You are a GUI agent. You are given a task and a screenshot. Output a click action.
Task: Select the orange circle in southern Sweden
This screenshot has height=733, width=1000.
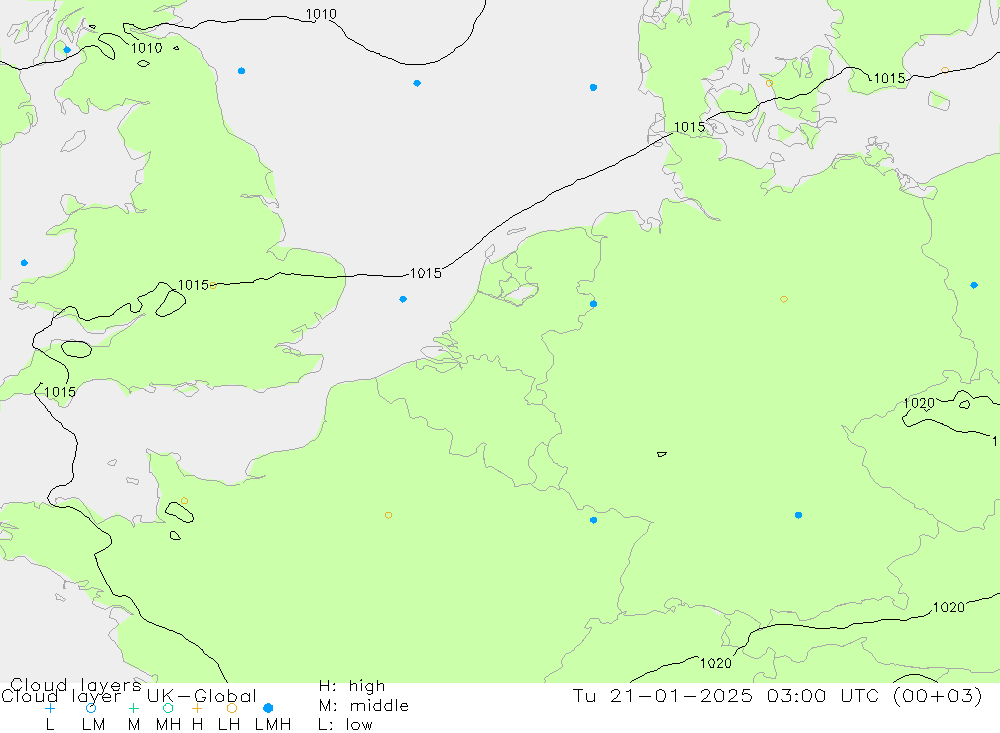[945, 70]
